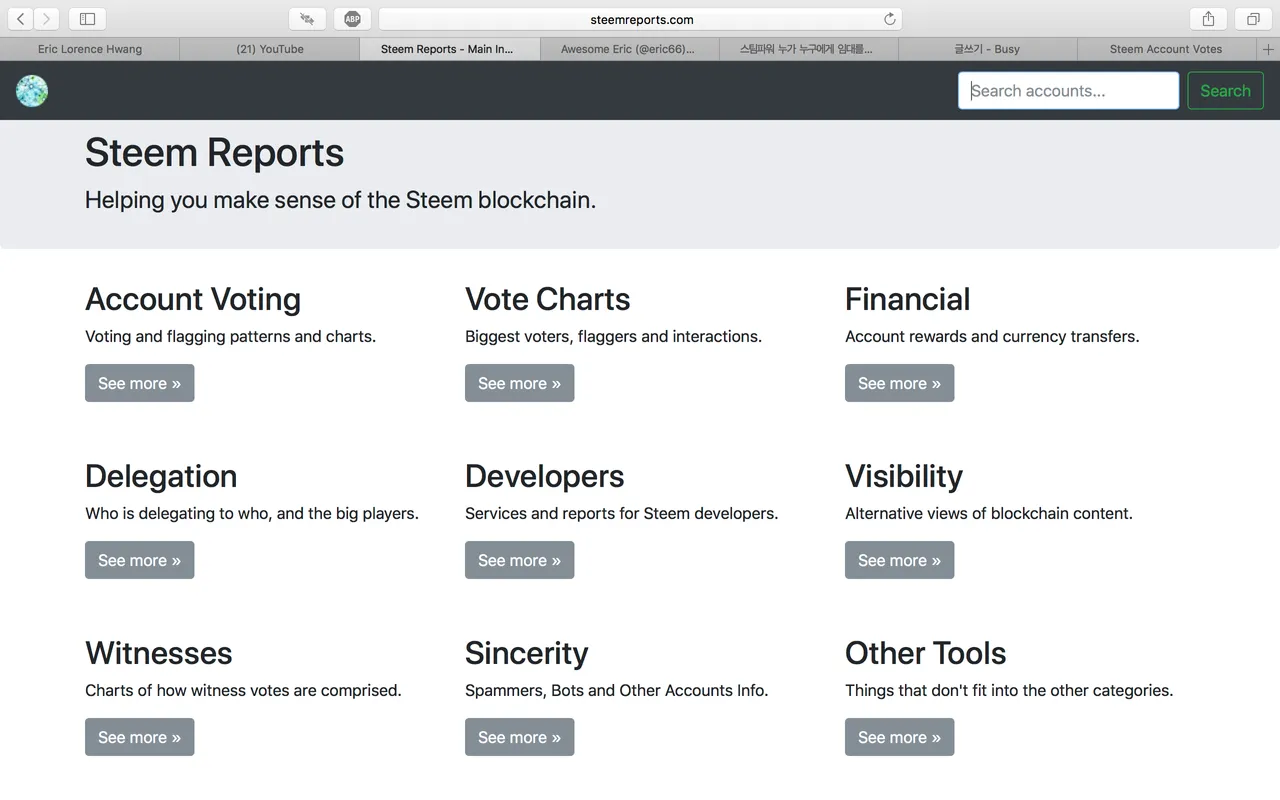
Task: Click 'Helping you make sense of the Steem blockchain.'
Action: (x=340, y=200)
